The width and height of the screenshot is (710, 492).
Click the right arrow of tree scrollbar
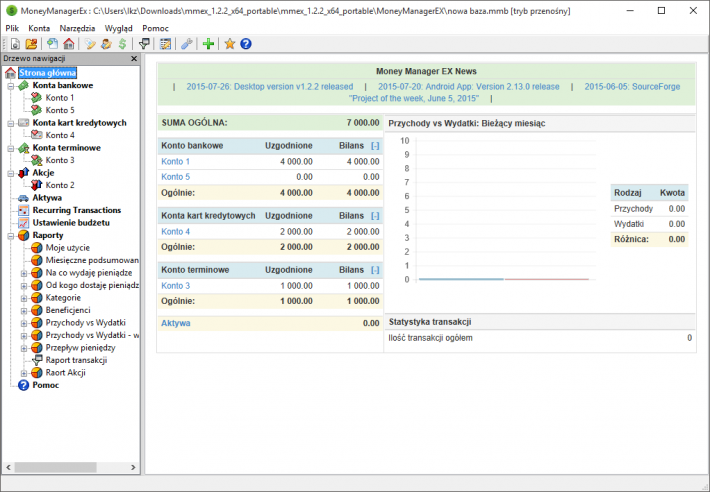tap(133, 467)
